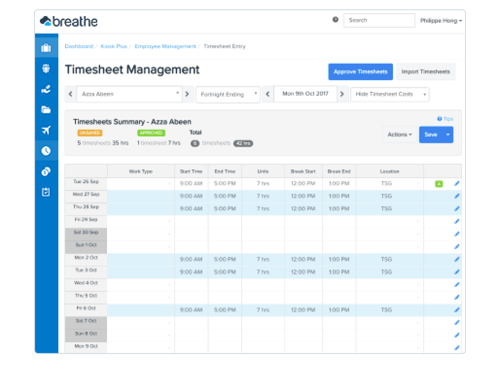Open Location dropdown for Tue 26 Sep

coord(389,184)
